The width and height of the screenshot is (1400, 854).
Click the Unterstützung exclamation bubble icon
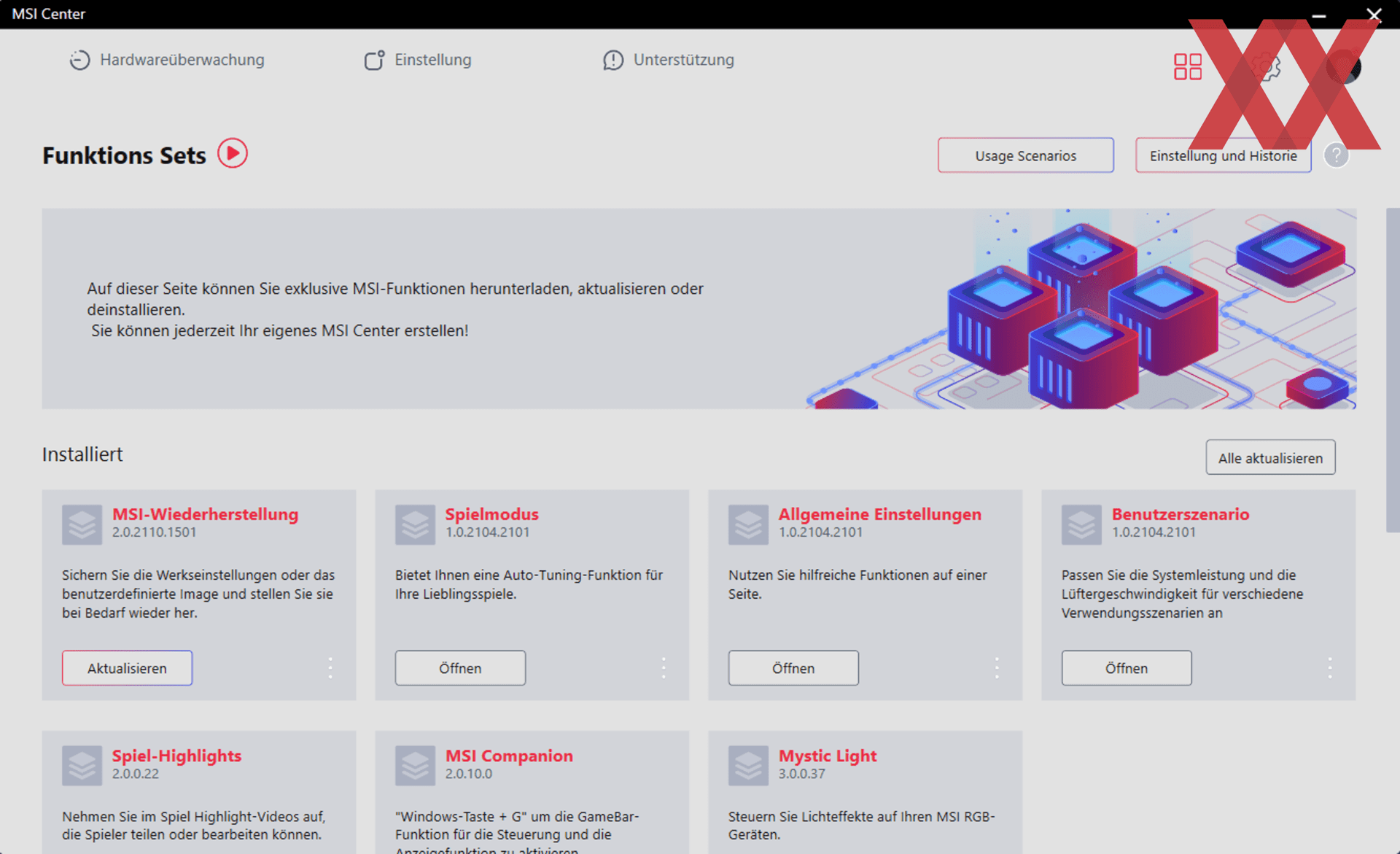pos(613,60)
